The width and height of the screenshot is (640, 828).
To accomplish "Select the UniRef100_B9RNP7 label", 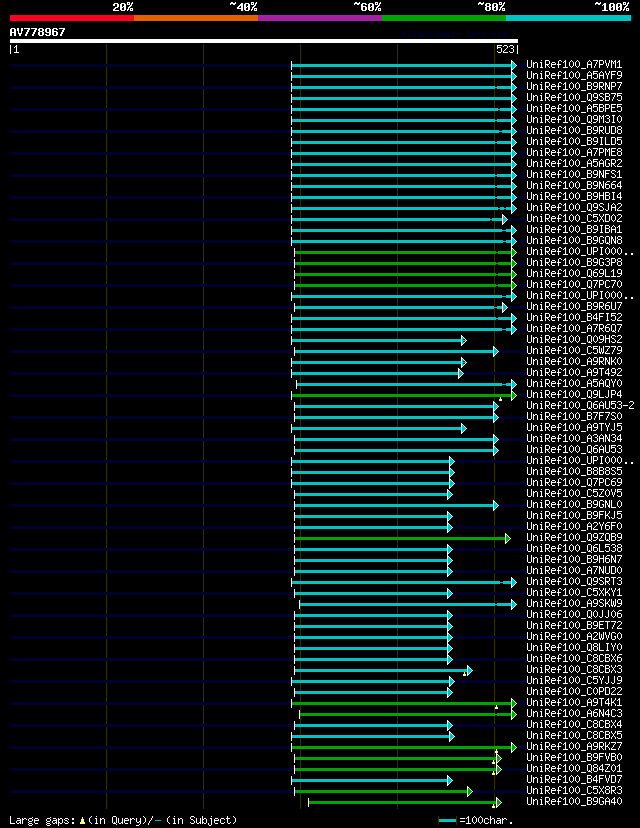I will tap(574, 86).
